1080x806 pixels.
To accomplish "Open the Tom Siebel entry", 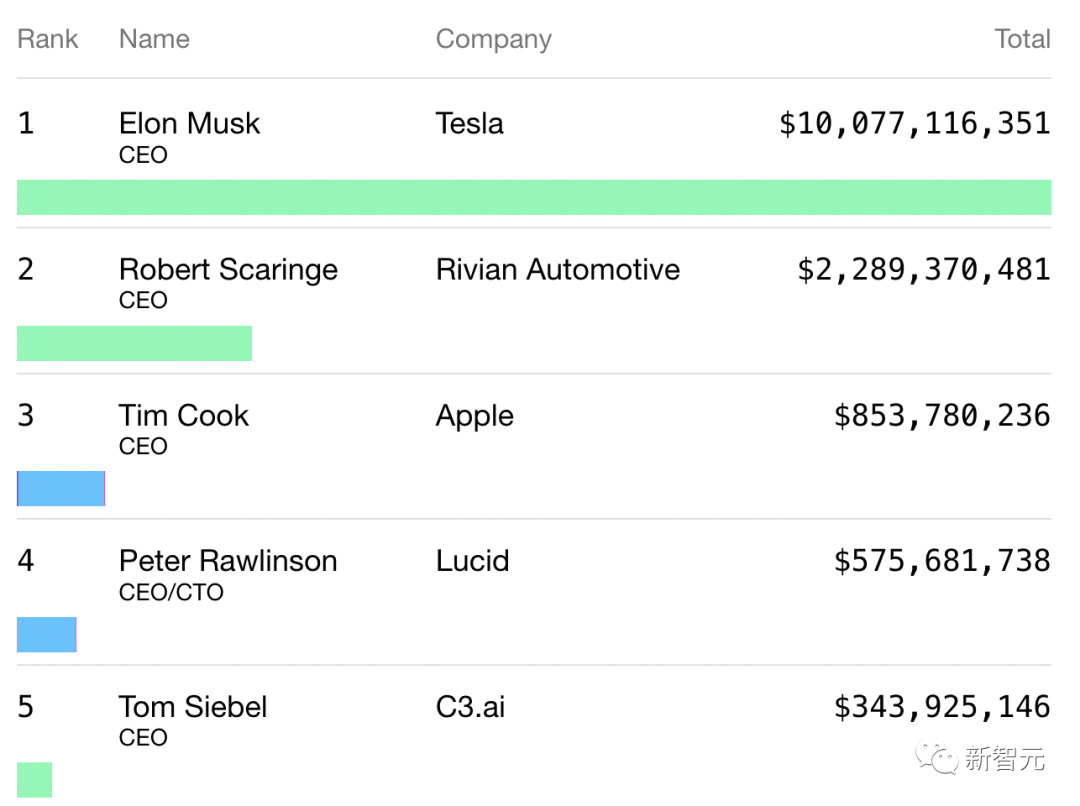I will (193, 707).
